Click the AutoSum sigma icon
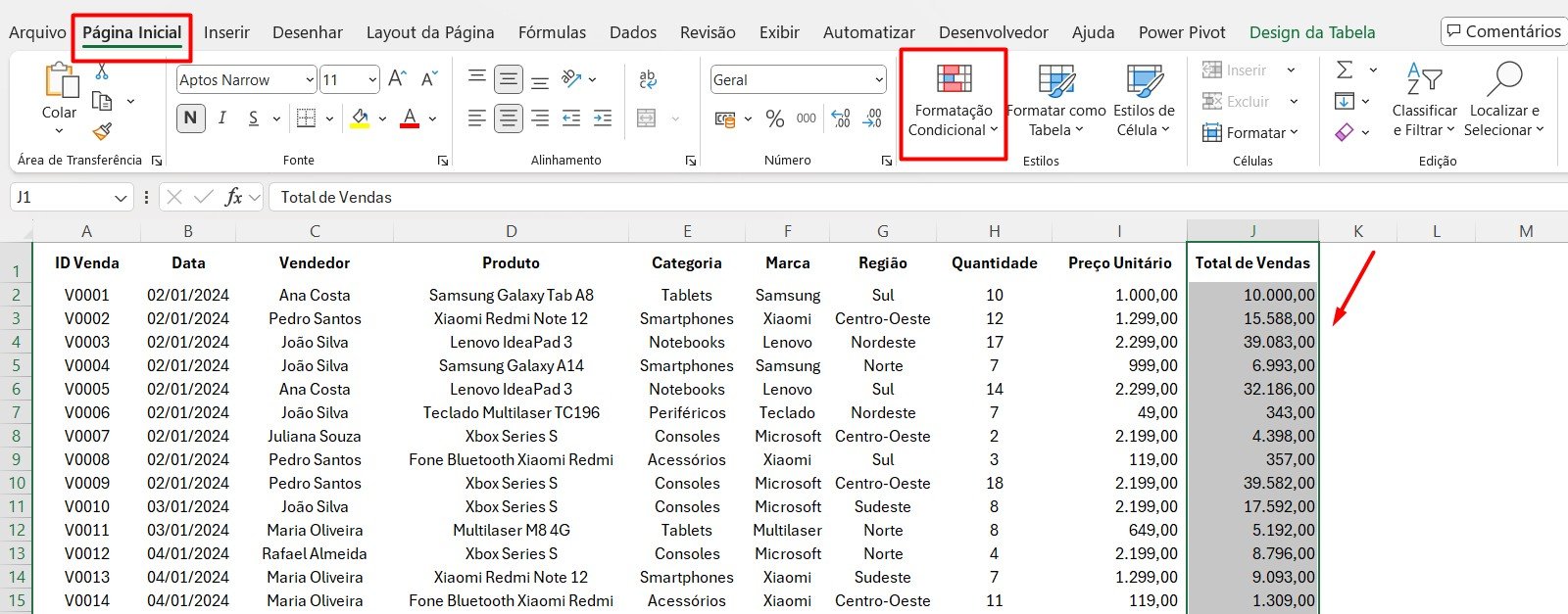Screen dimensions: 1568x614 (1345, 70)
